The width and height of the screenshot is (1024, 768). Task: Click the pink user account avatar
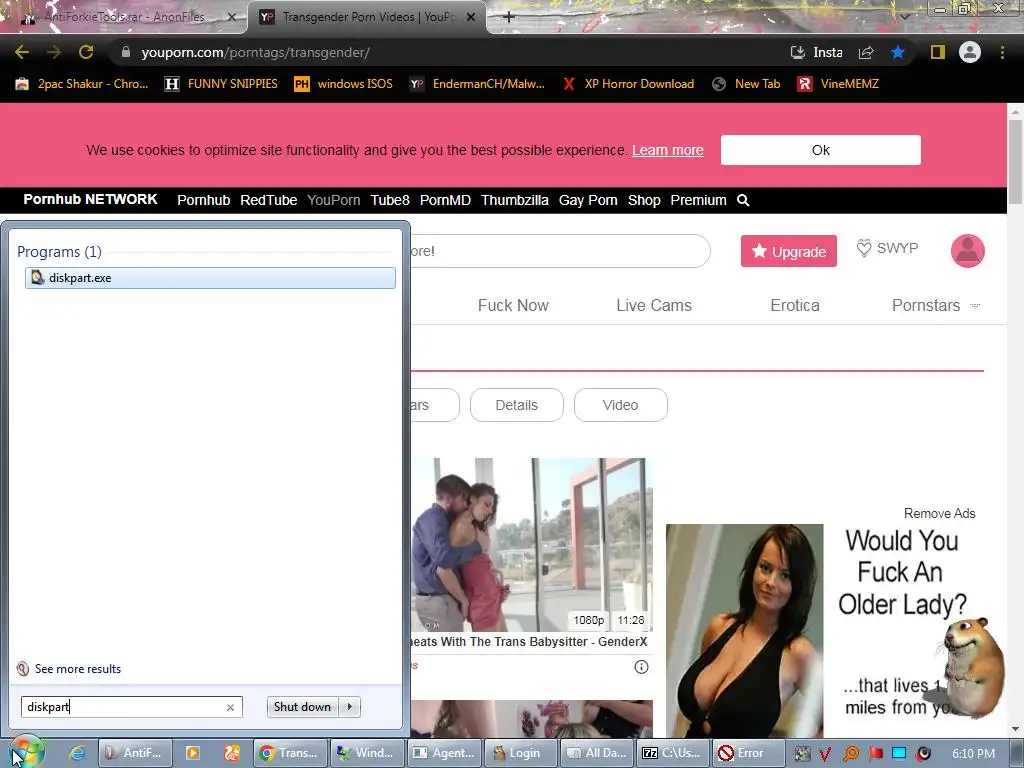tap(968, 251)
